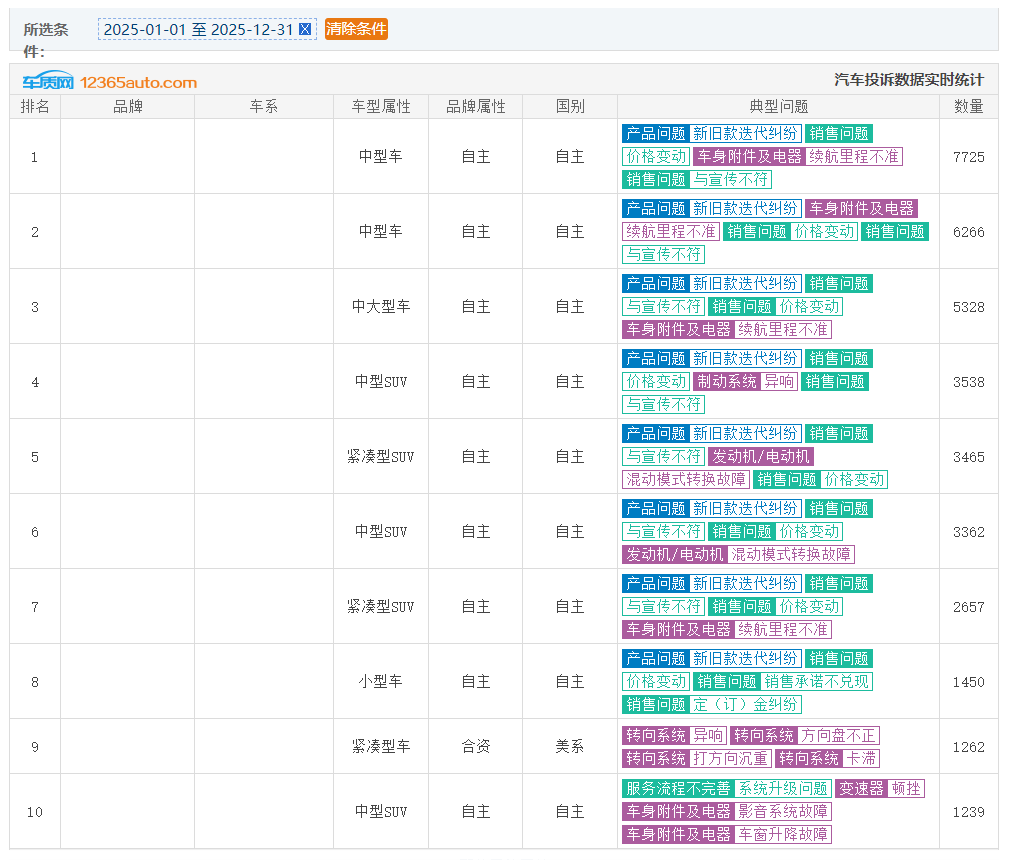Open the 定（订）金纠纷 tag

(746, 704)
